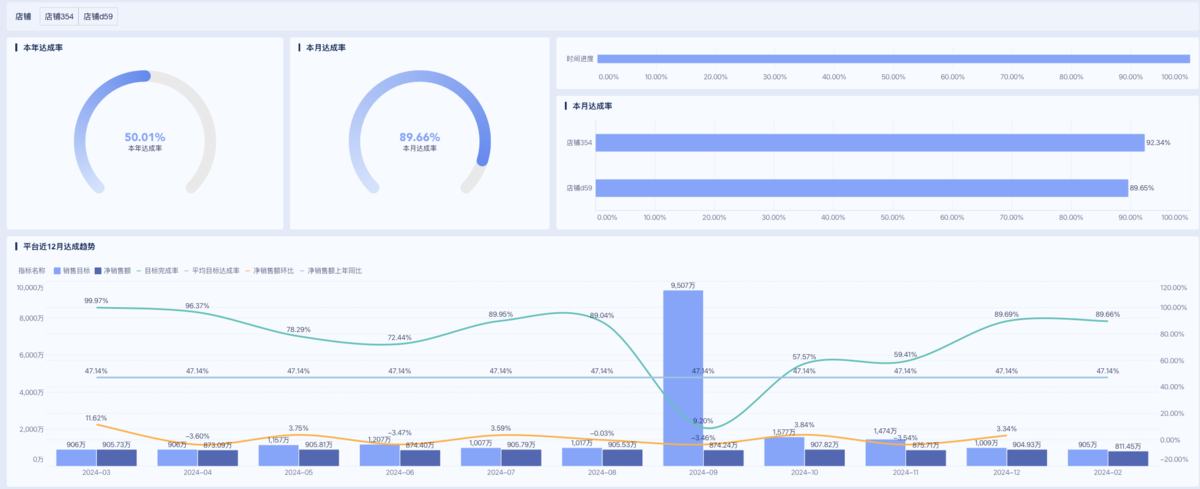Click the 99.97% point on 目标完成率 line
1200x489 pixels.
click(x=97, y=307)
